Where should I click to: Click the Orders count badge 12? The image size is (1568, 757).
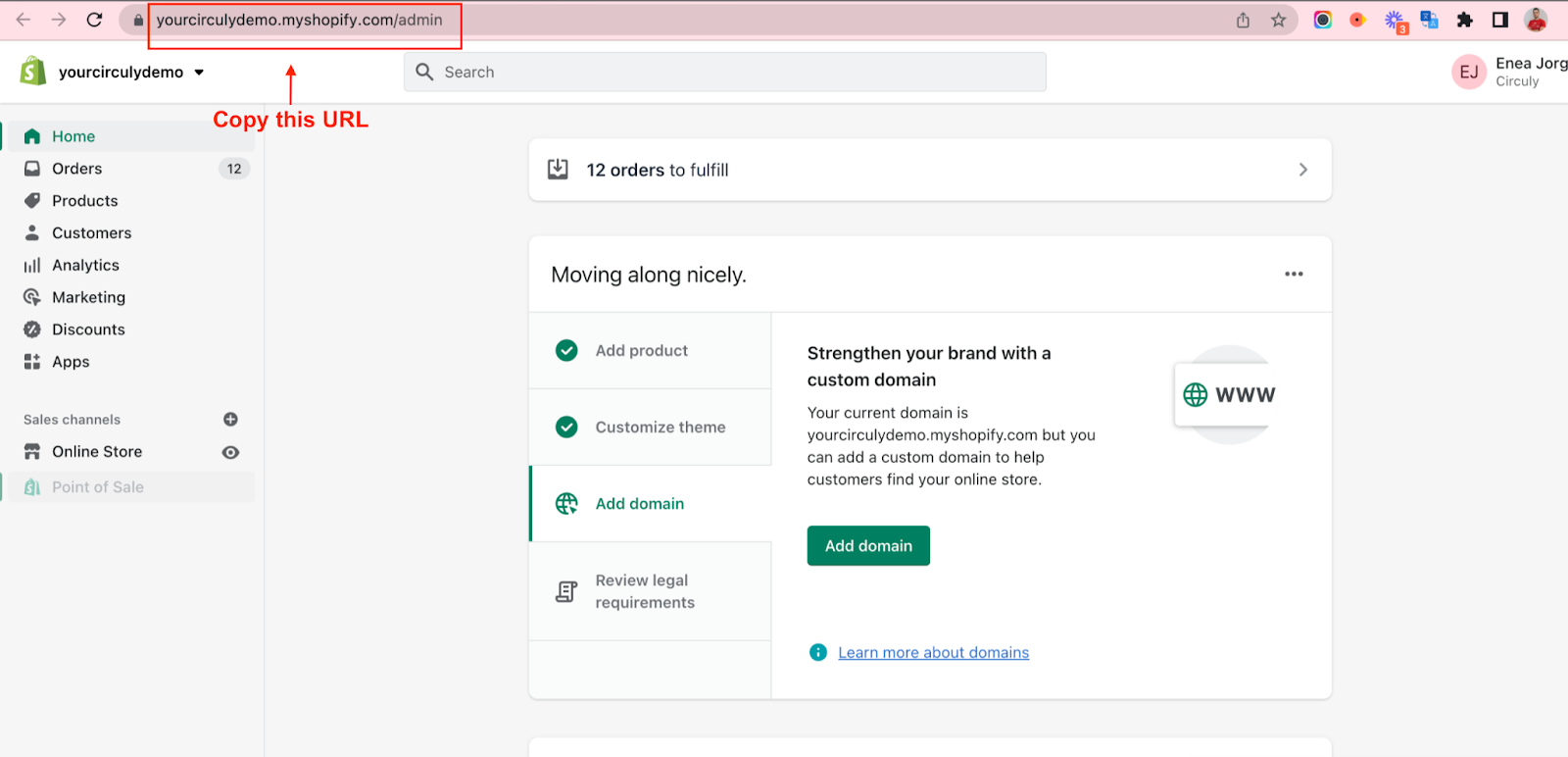pos(234,169)
